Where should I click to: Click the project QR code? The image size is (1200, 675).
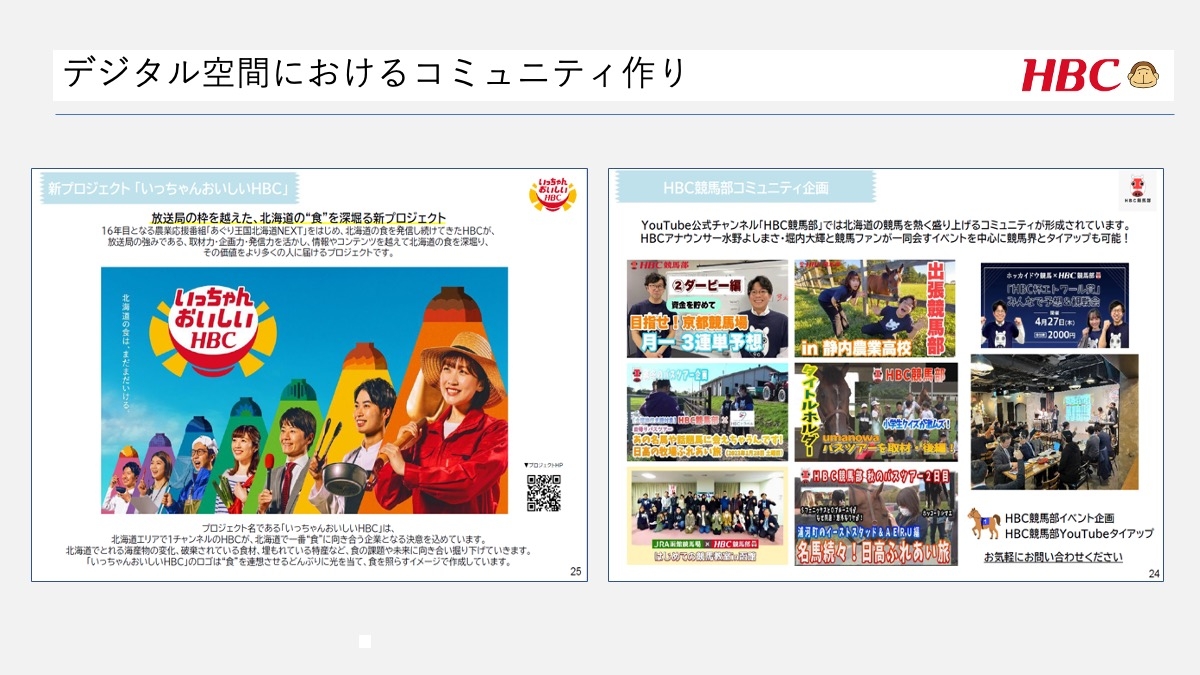543,493
